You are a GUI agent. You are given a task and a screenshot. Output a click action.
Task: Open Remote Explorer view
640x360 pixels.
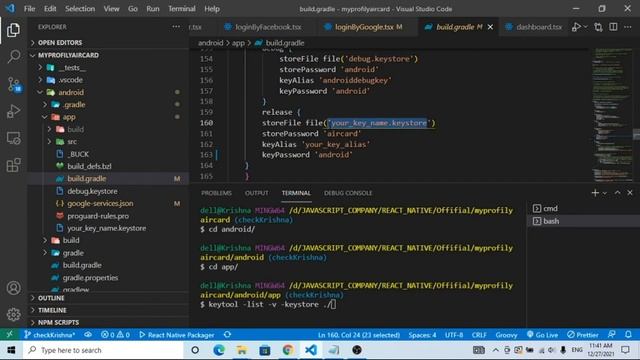click(x=13, y=138)
